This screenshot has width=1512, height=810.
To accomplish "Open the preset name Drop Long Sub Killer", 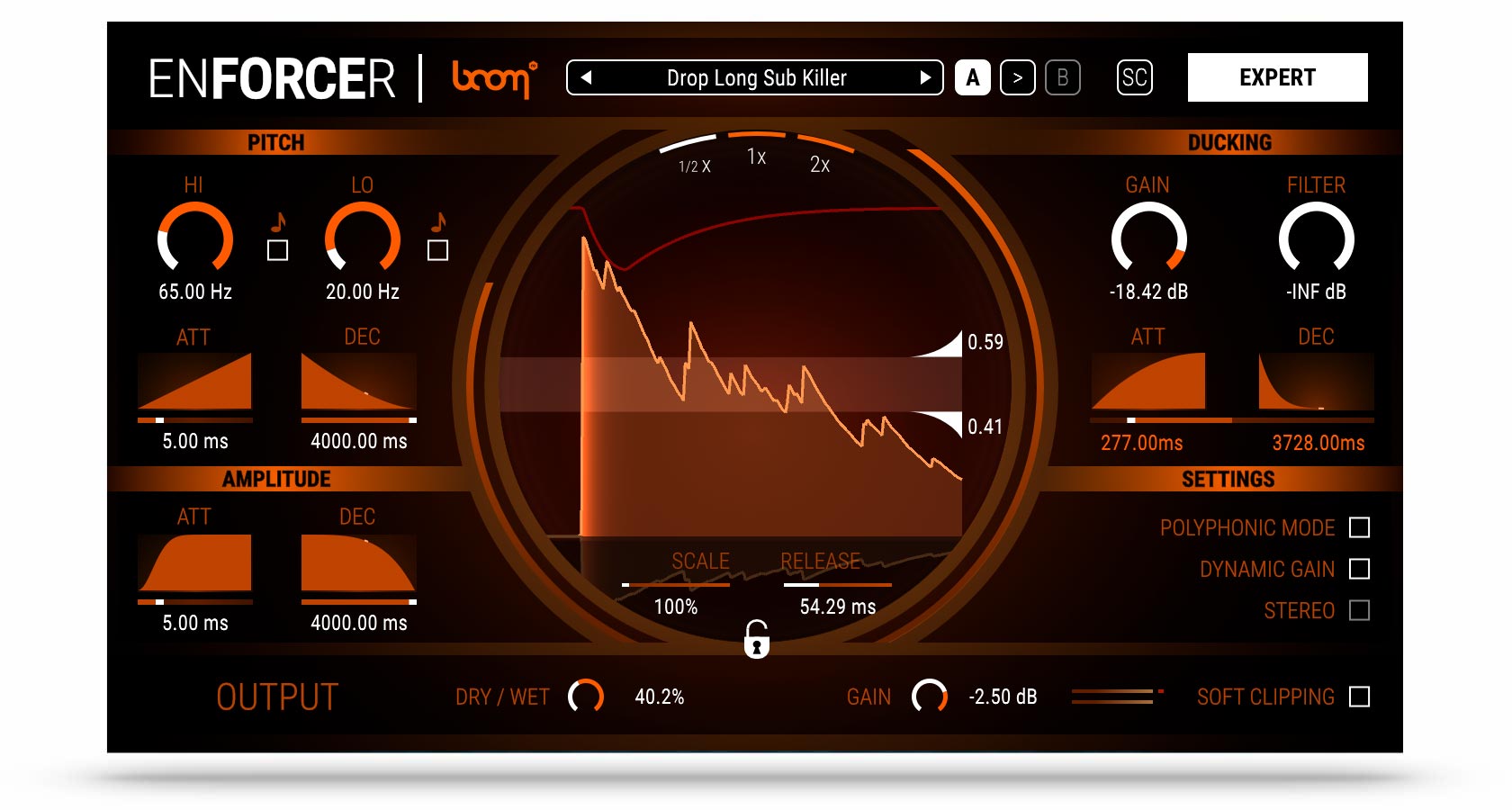I will [756, 78].
